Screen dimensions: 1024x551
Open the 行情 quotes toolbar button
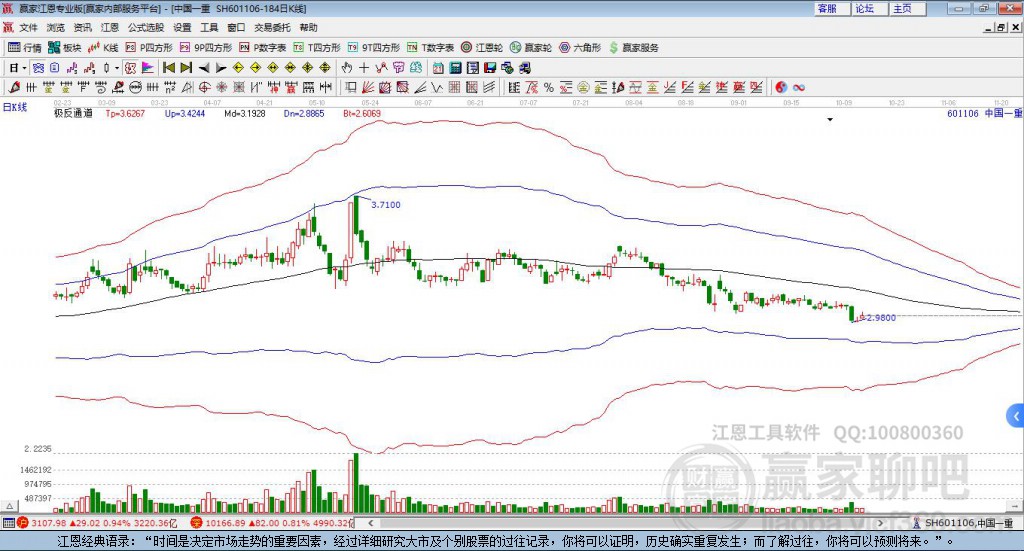tap(24, 48)
